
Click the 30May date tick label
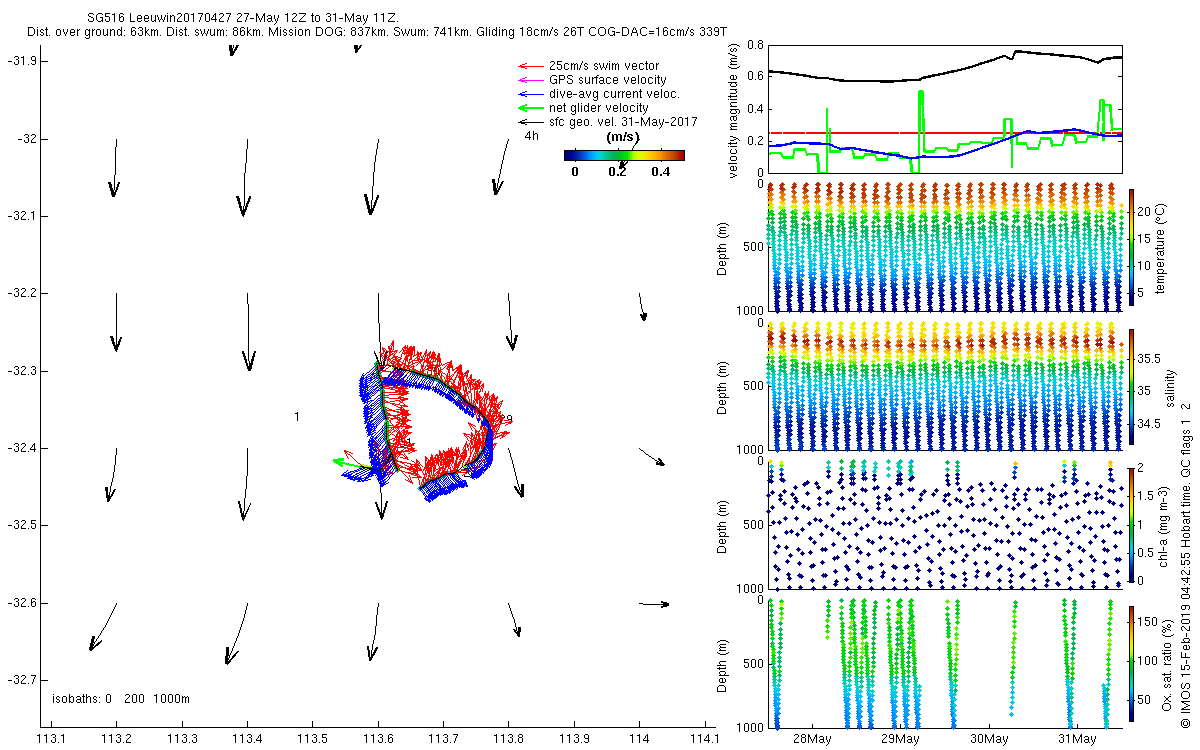(988, 739)
